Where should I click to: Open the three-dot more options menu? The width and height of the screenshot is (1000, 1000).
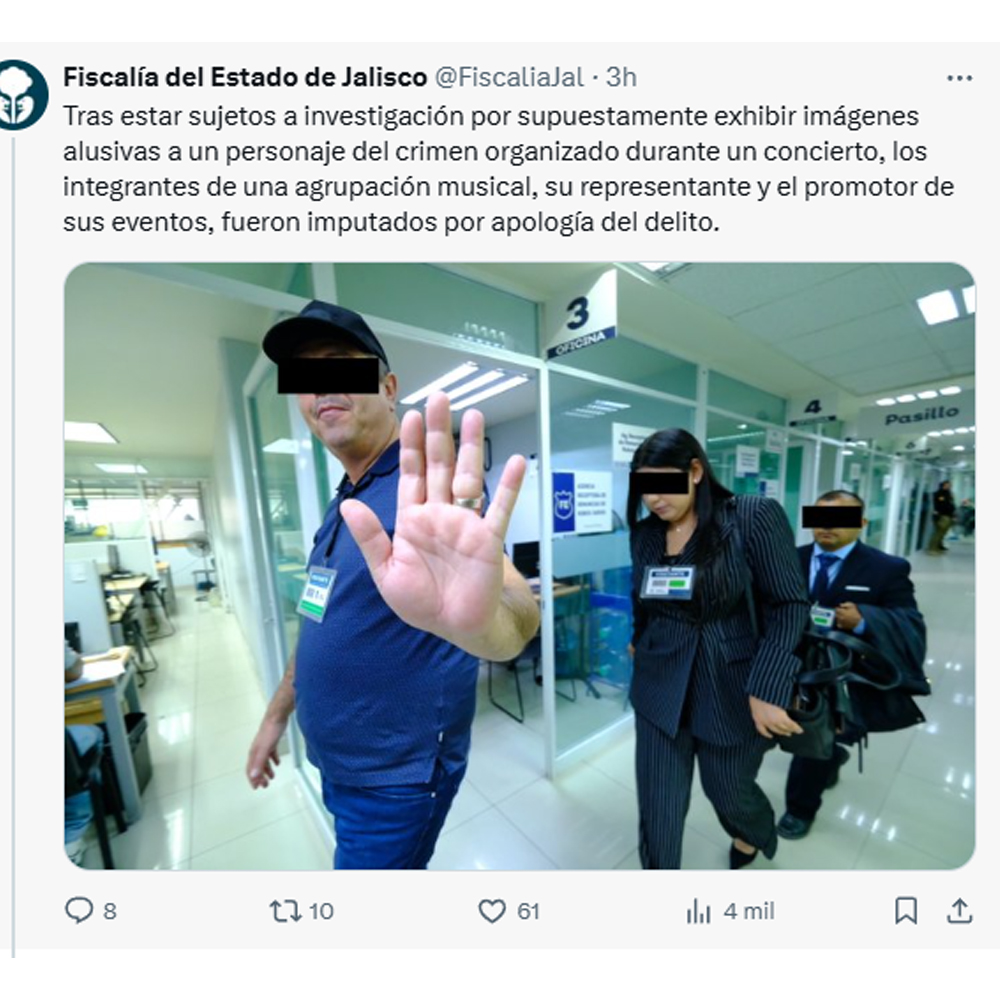pos(959,78)
